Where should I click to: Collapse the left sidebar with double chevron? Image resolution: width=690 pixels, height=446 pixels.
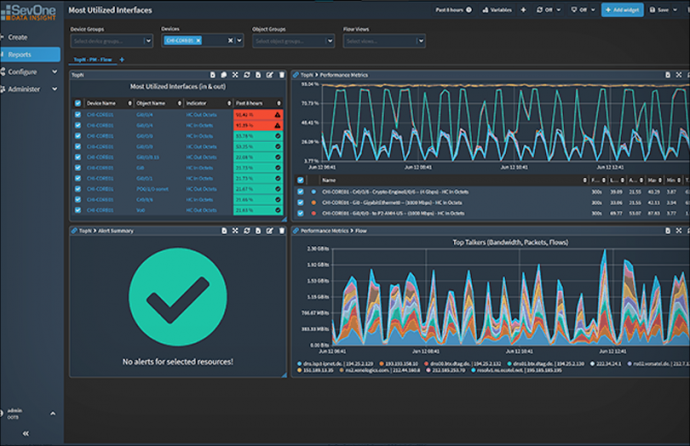click(x=25, y=433)
